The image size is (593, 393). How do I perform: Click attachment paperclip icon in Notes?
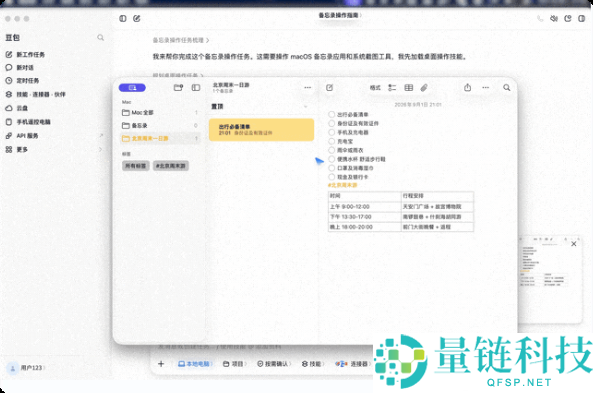coord(424,88)
